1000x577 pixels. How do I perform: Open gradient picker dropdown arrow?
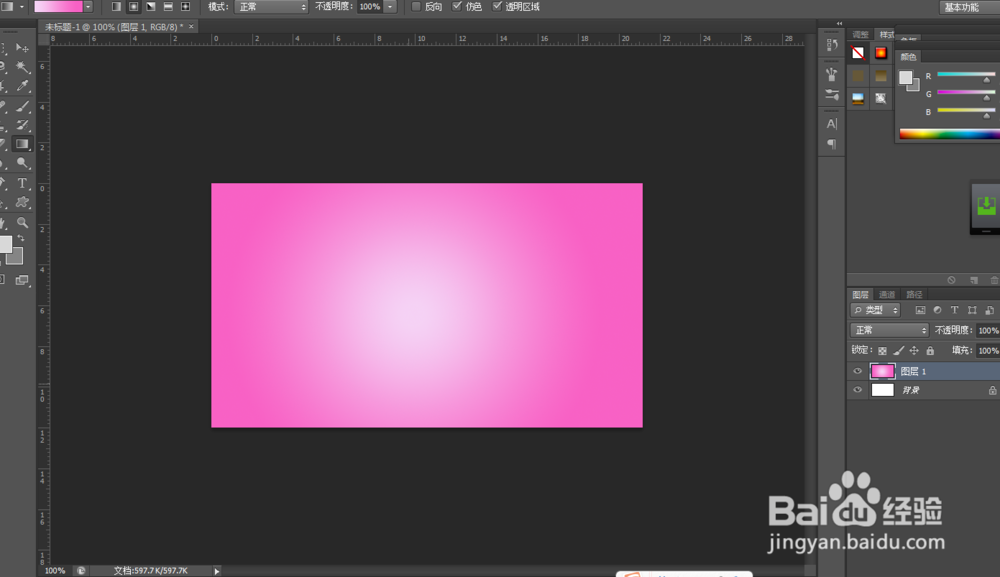click(x=88, y=6)
